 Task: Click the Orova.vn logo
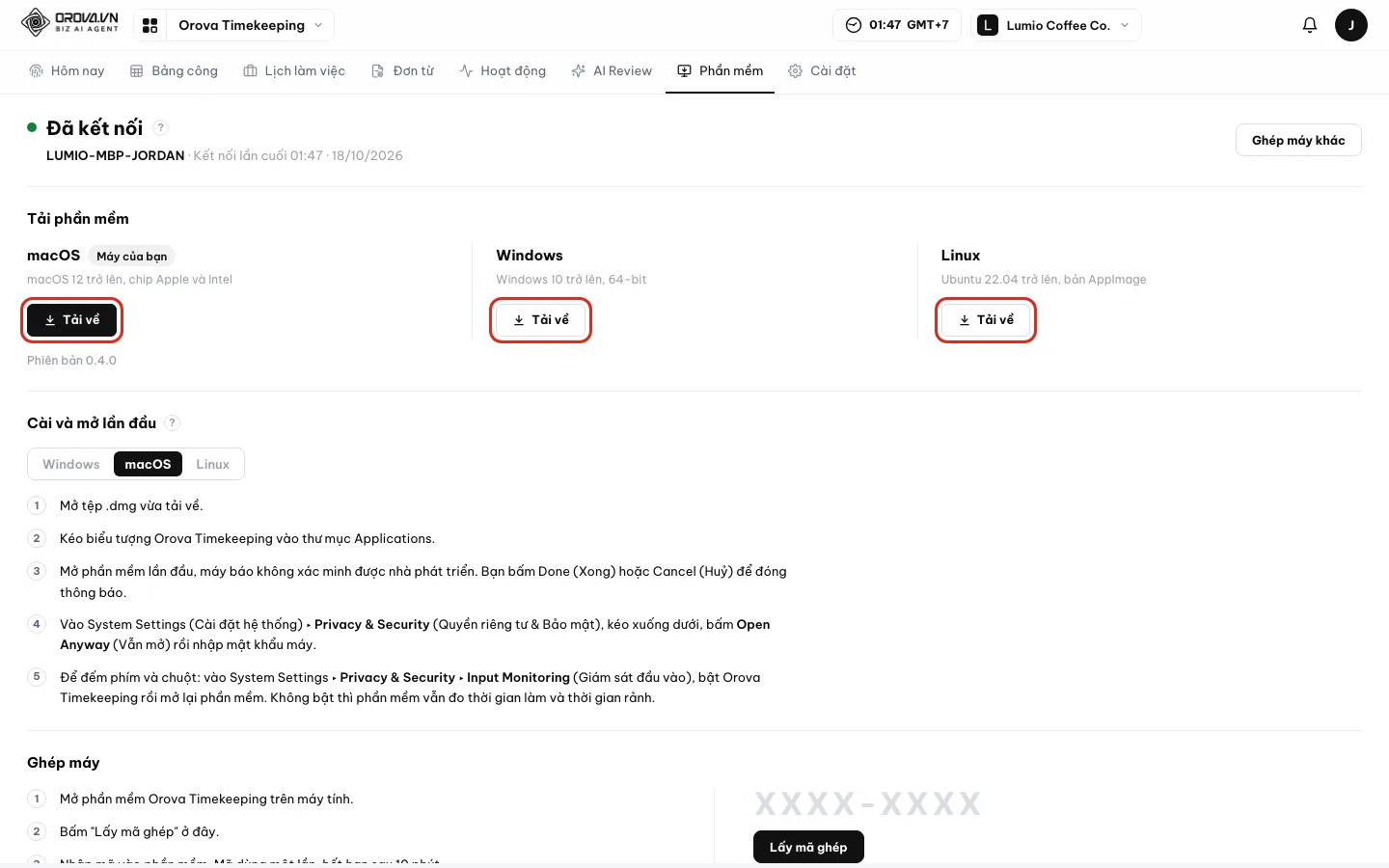(x=69, y=23)
